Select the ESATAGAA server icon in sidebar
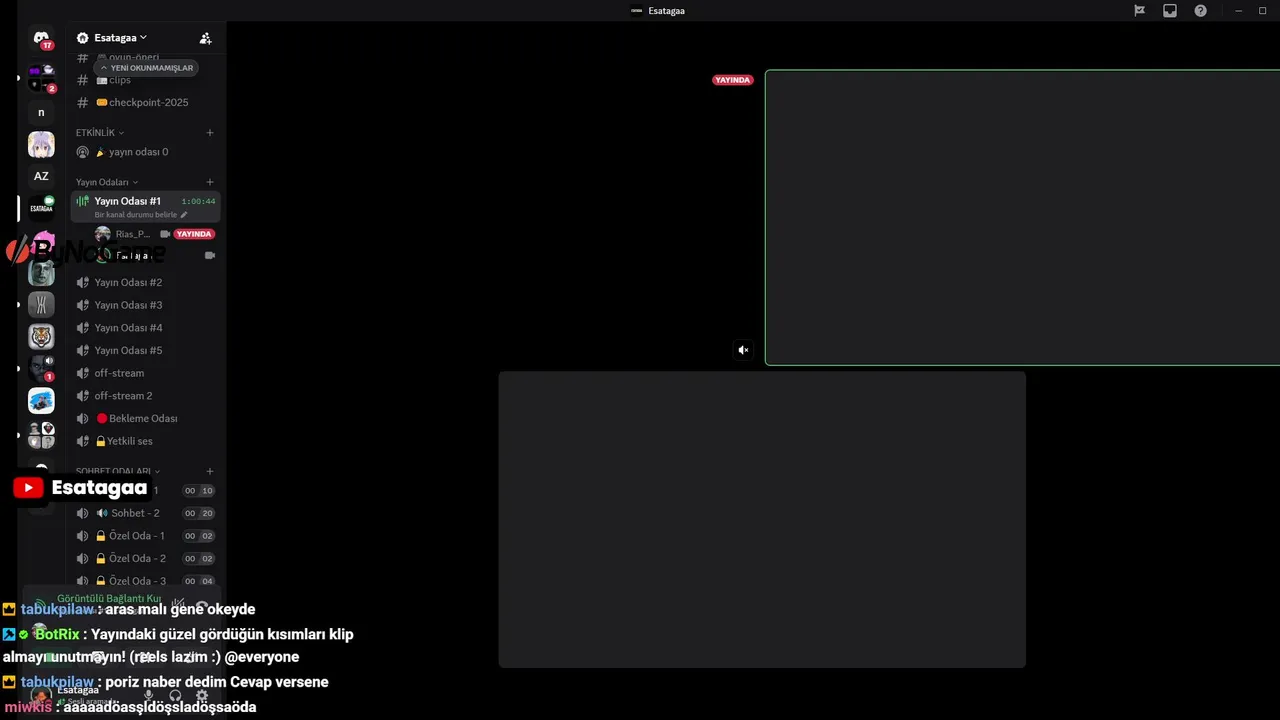 click(41, 208)
